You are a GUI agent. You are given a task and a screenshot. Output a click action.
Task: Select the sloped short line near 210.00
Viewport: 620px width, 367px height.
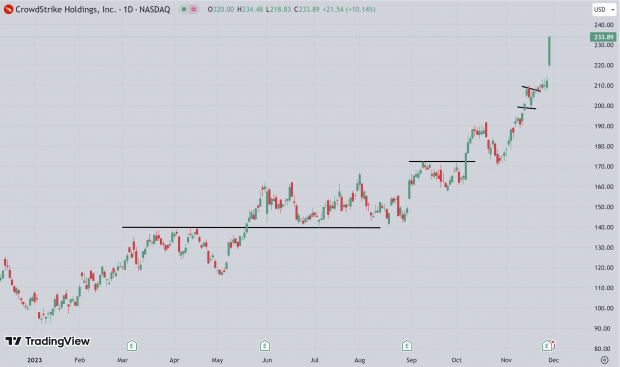coord(531,89)
